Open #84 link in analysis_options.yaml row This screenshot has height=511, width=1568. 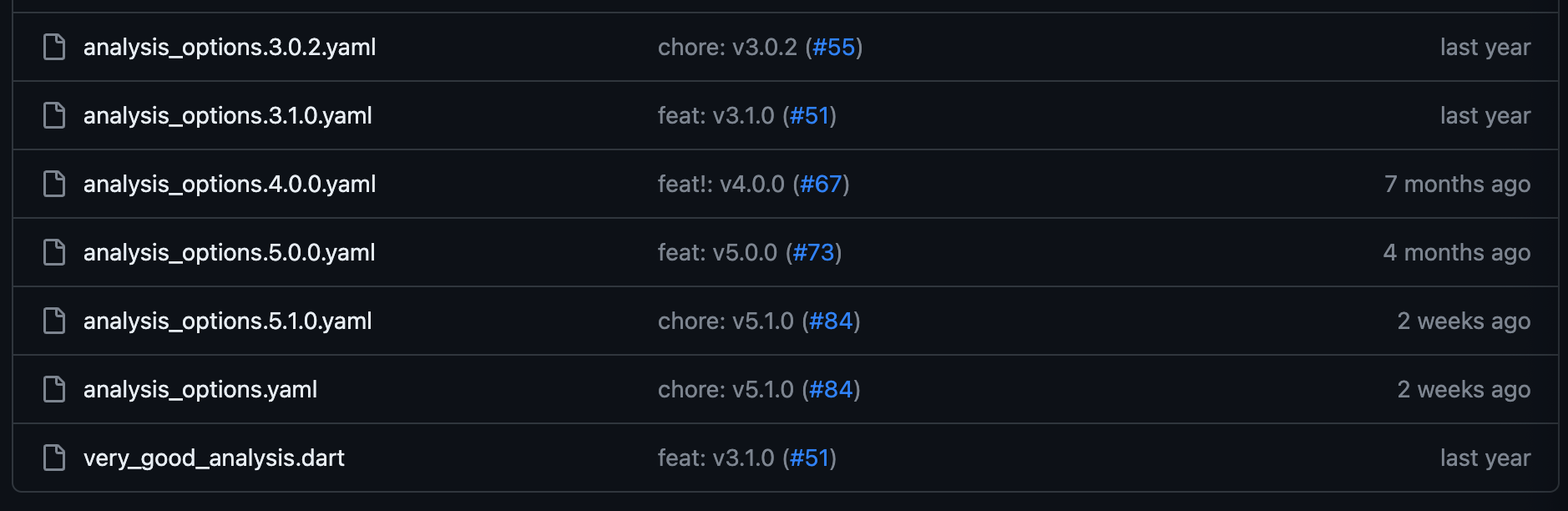point(831,389)
